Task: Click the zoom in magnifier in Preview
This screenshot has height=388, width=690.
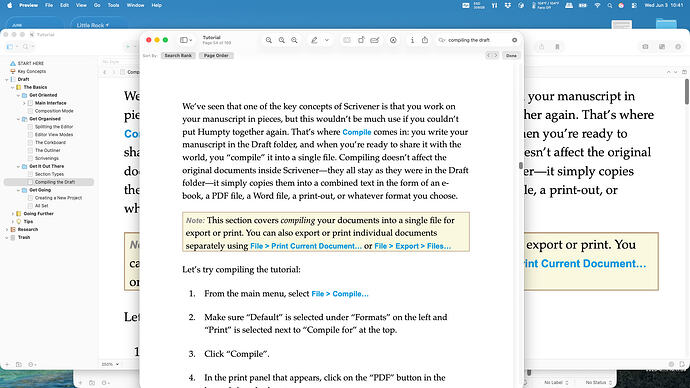Action: pyautogui.click(x=294, y=40)
